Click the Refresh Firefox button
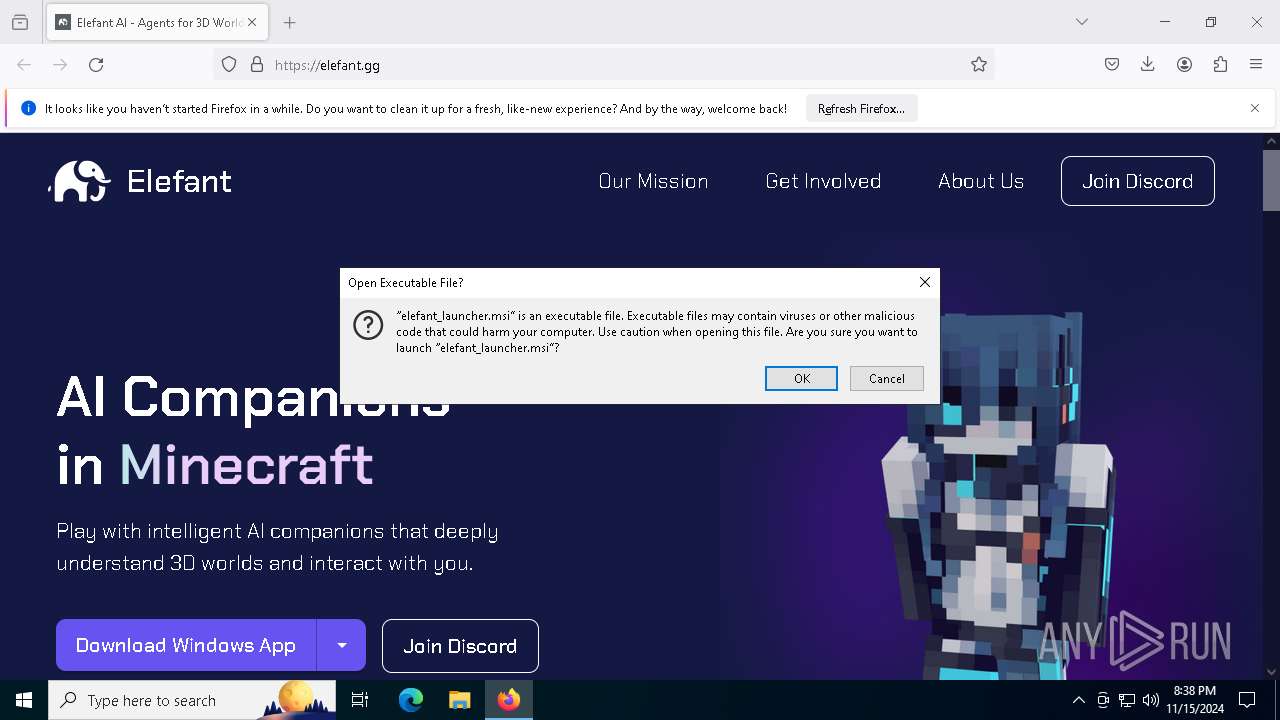1280x720 pixels. [x=861, y=108]
